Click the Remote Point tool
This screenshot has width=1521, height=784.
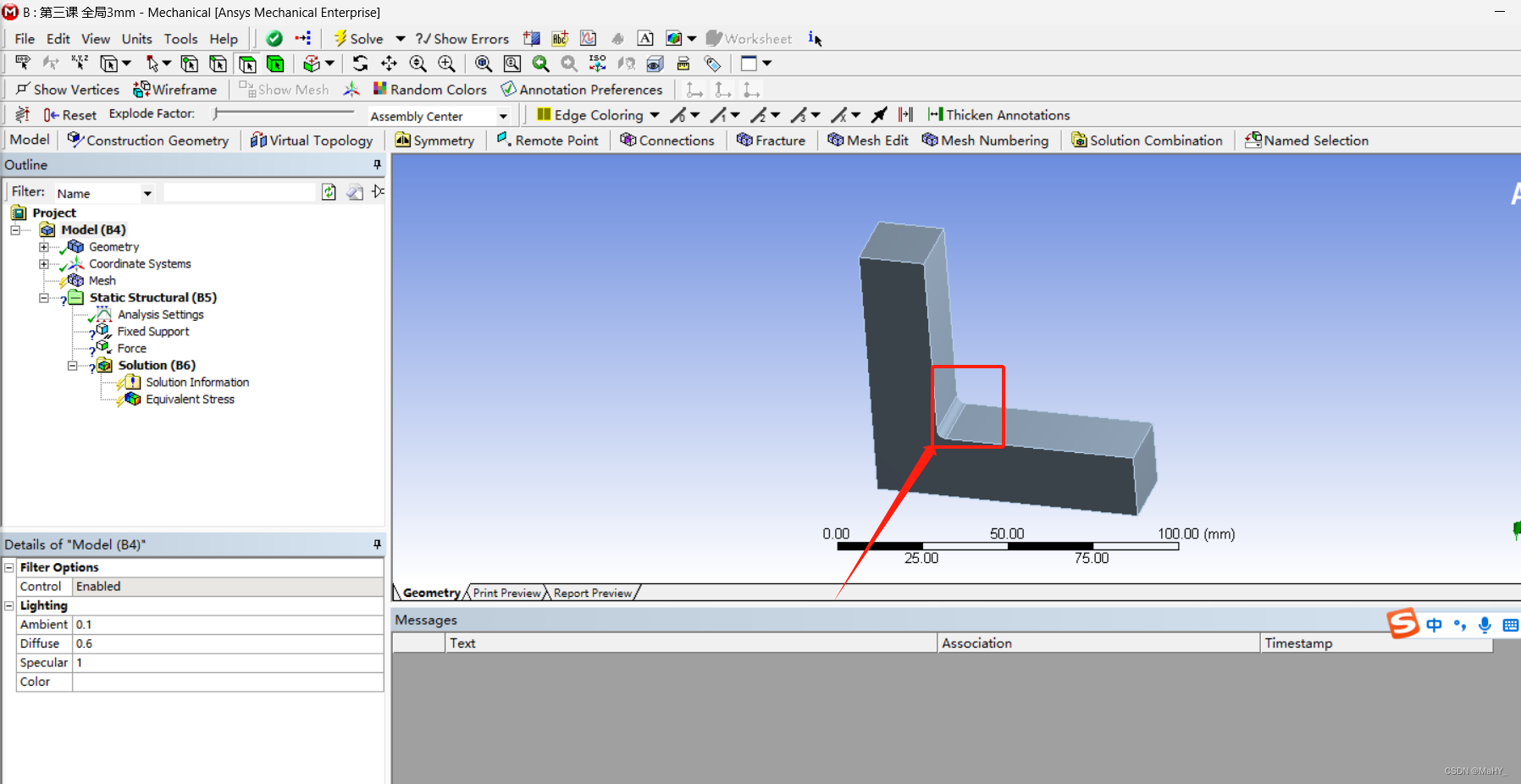[x=548, y=140]
